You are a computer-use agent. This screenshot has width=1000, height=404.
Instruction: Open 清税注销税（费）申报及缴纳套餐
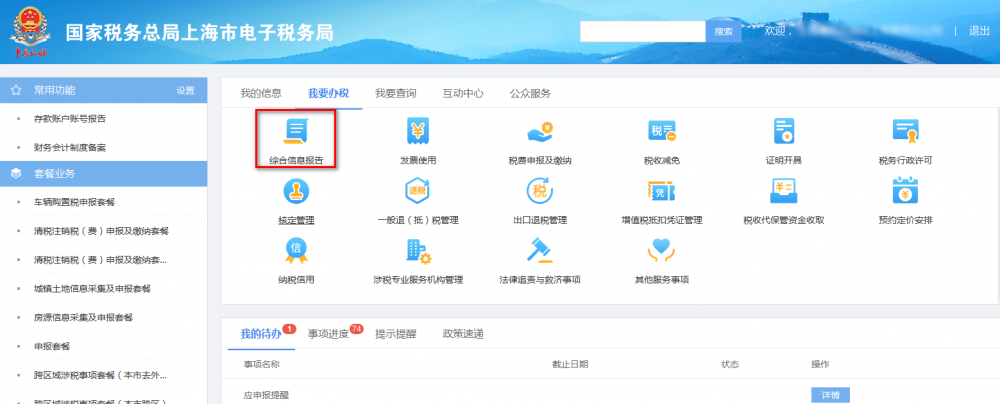[101, 231]
